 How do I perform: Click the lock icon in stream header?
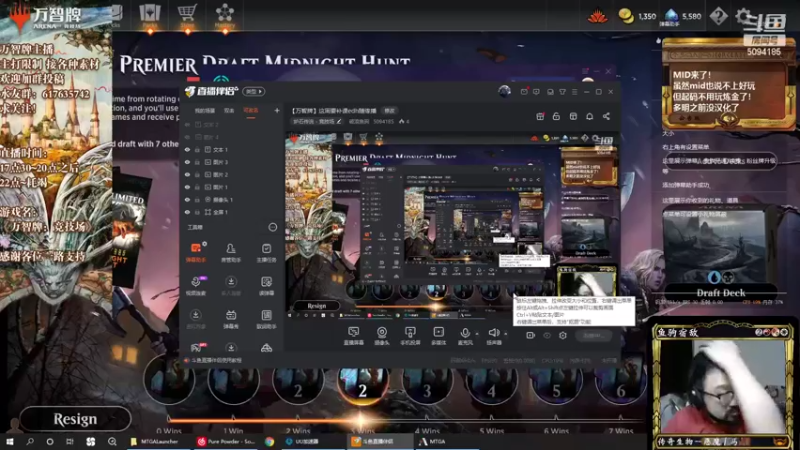coord(556,116)
